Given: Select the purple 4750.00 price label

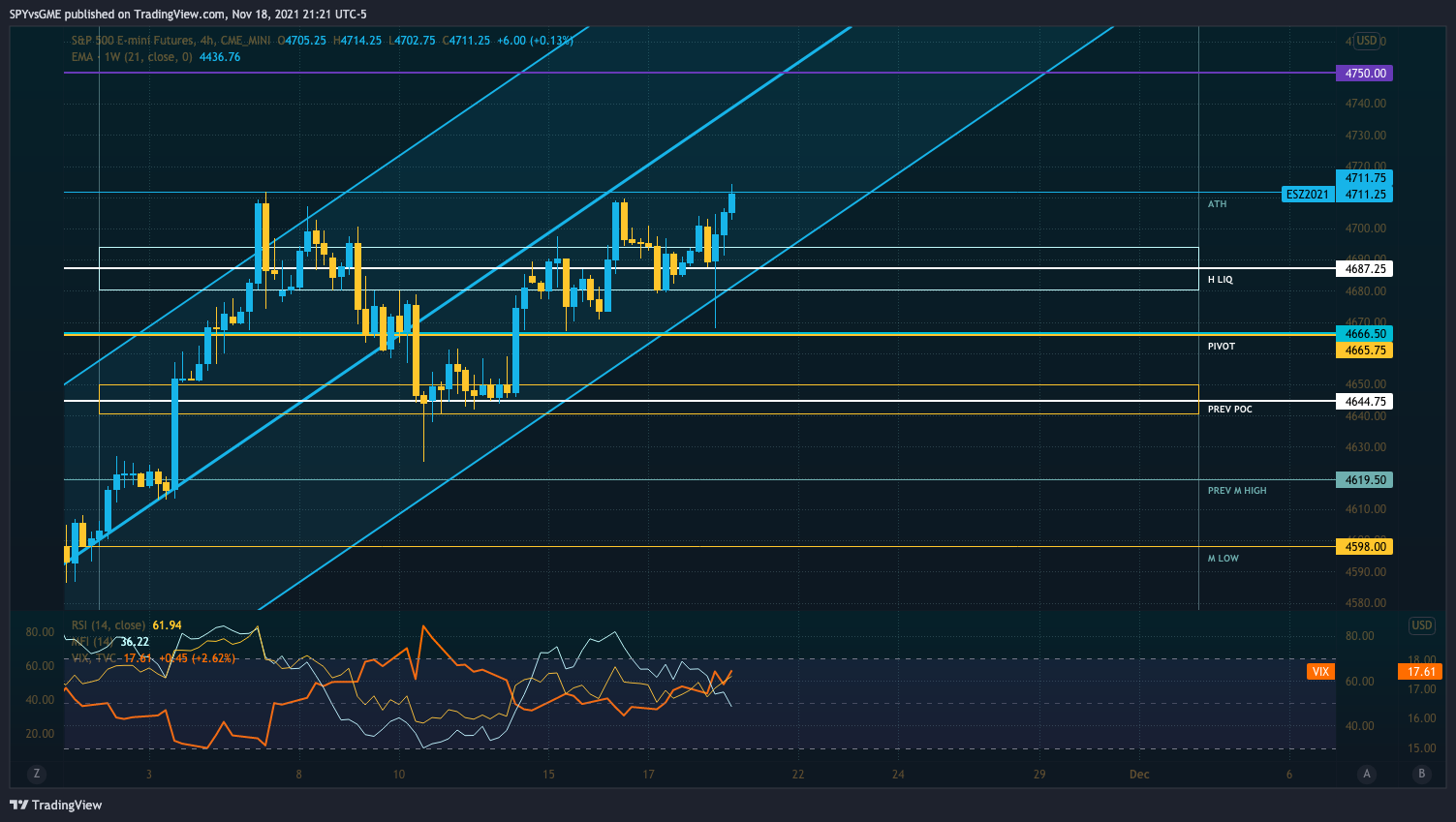Looking at the screenshot, I should pyautogui.click(x=1365, y=74).
